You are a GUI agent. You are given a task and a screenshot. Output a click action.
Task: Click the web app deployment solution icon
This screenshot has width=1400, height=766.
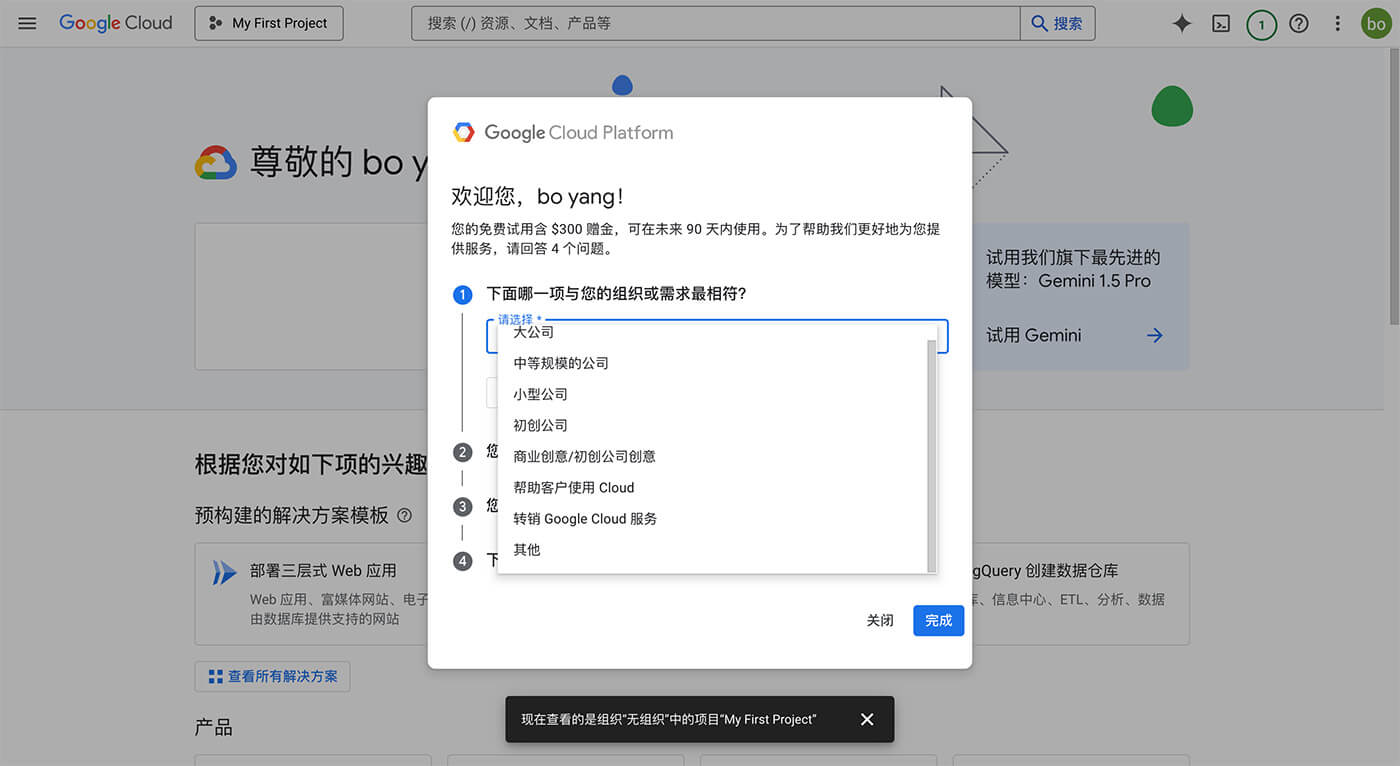[224, 571]
